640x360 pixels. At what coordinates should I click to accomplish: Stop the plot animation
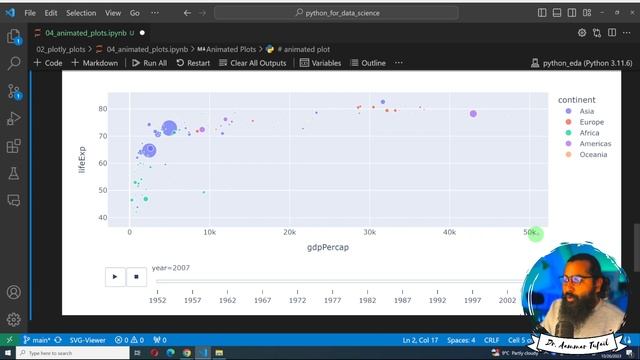(136, 277)
